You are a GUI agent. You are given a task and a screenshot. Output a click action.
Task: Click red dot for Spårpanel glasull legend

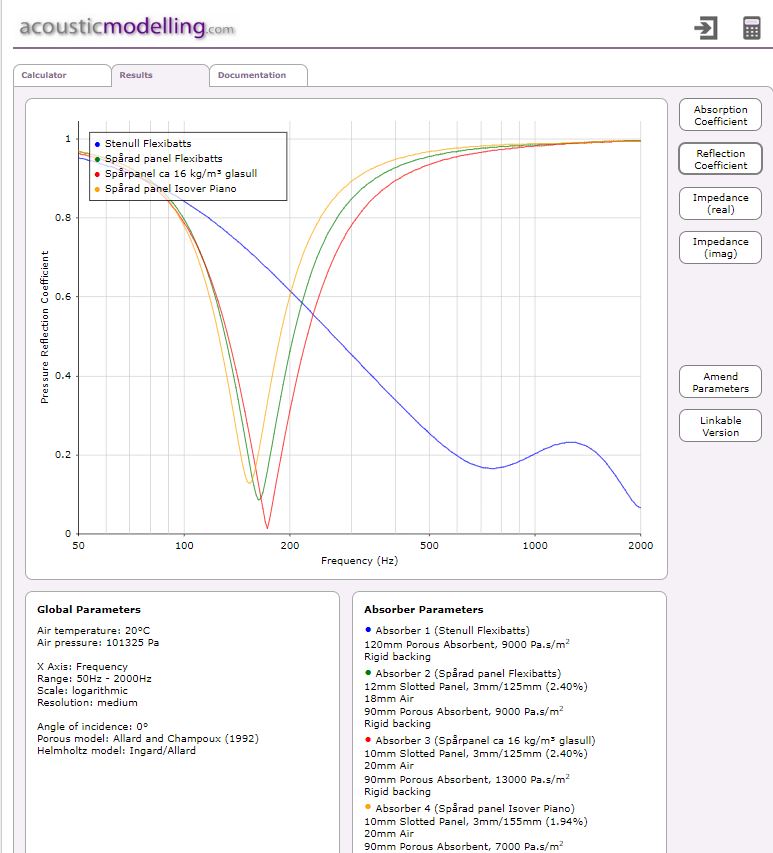[97, 174]
